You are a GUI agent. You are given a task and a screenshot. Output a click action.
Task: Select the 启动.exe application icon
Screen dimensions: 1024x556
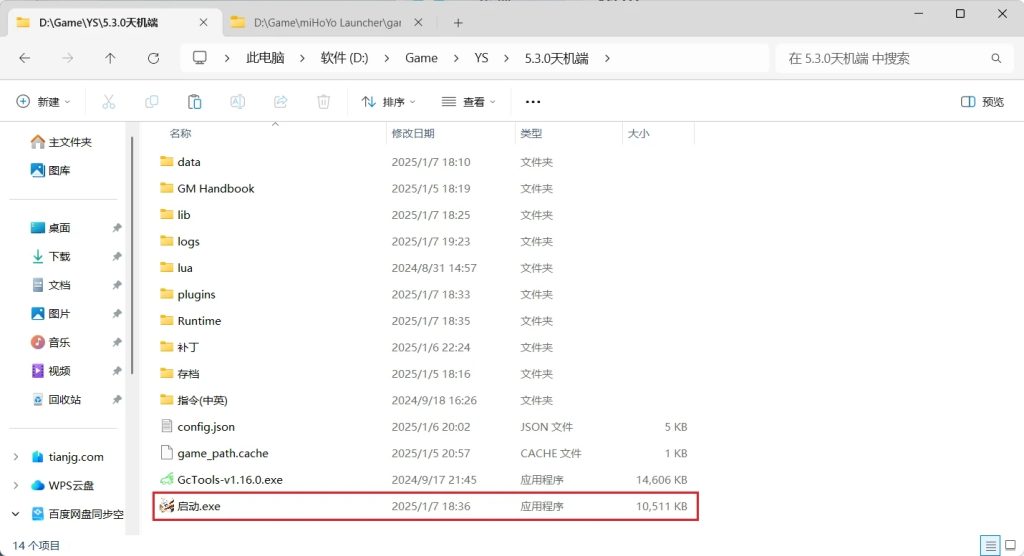(x=167, y=506)
